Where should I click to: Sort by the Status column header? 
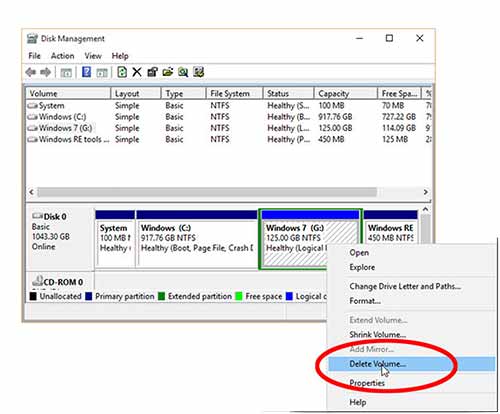click(x=288, y=93)
